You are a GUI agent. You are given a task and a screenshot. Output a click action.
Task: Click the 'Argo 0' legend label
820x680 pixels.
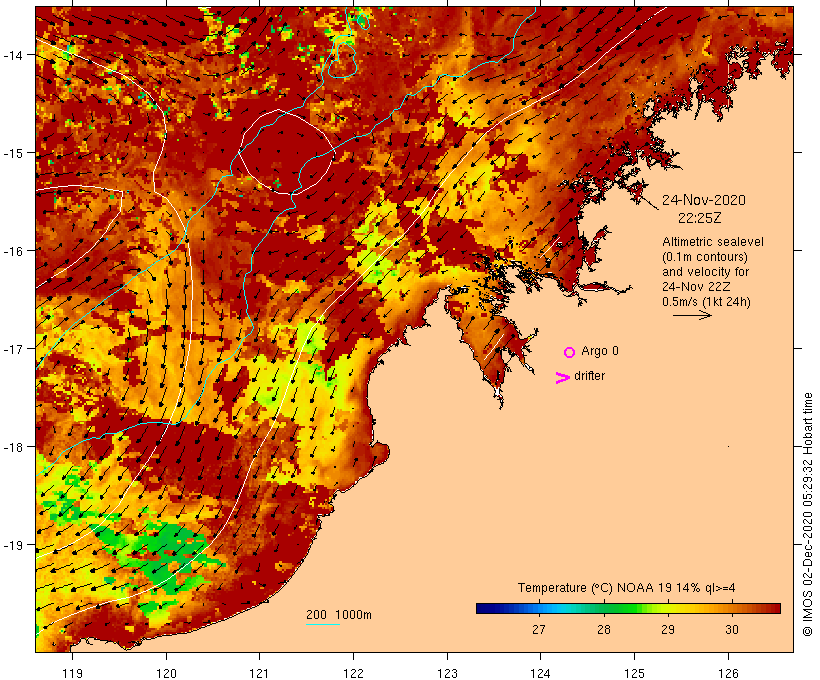click(600, 351)
